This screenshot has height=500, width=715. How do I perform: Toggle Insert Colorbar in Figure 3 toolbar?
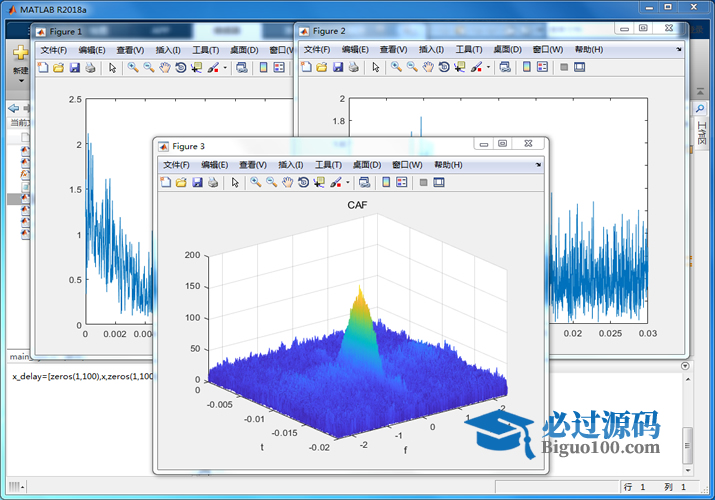coord(385,183)
